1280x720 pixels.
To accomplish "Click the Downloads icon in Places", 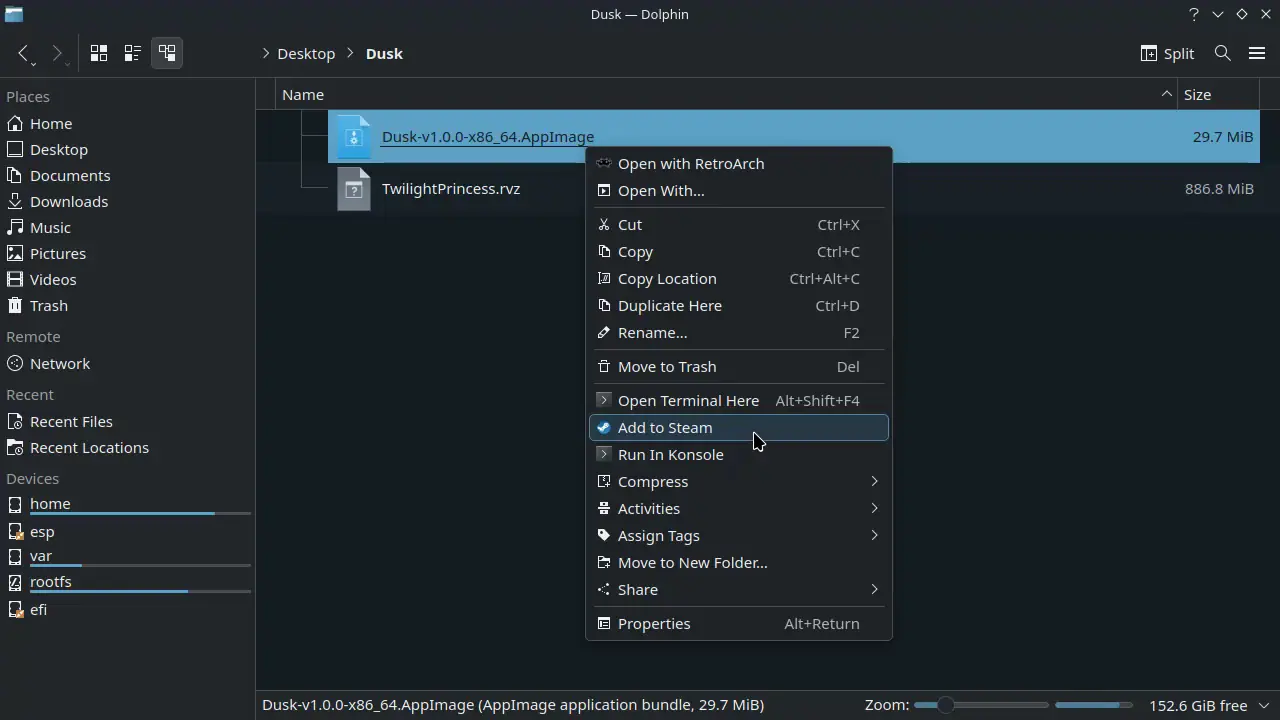I will pyautogui.click(x=15, y=201).
